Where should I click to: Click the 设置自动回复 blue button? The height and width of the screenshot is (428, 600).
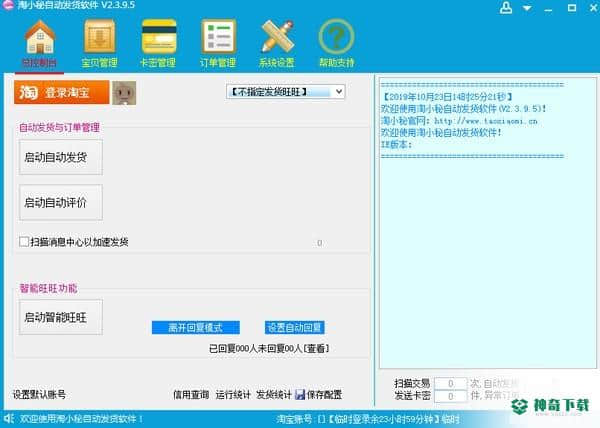point(295,328)
